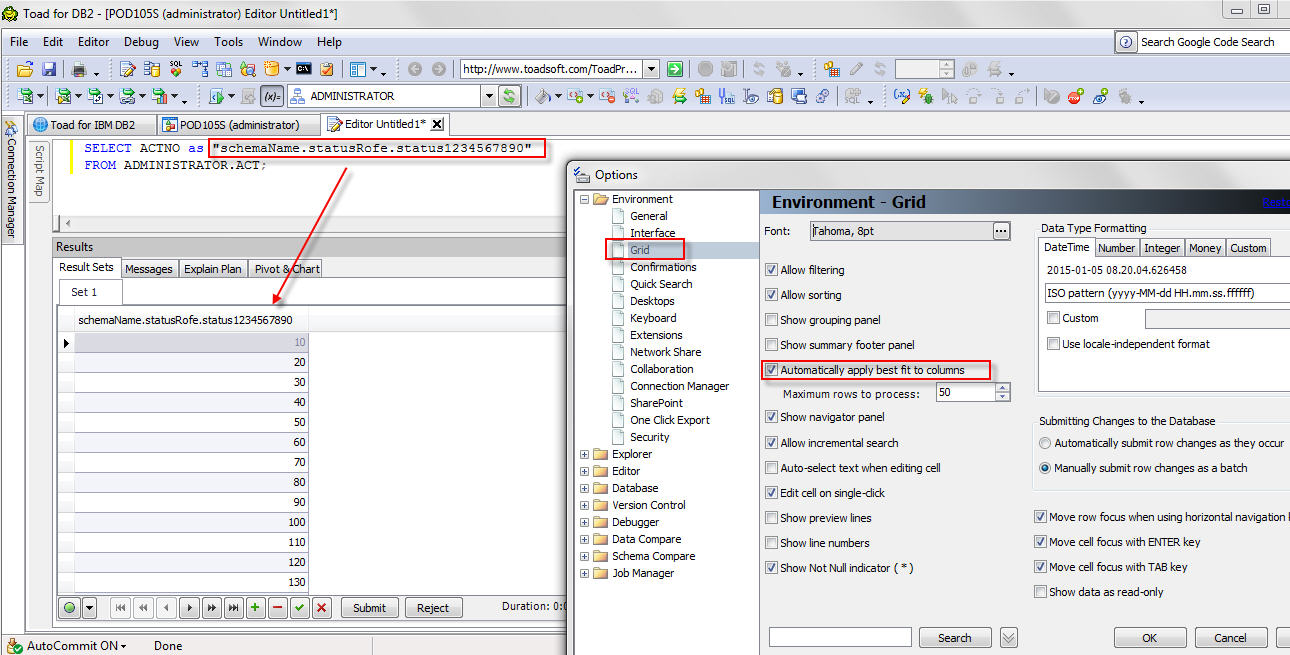Open the Window menu
The height and width of the screenshot is (655, 1290).
coord(280,42)
